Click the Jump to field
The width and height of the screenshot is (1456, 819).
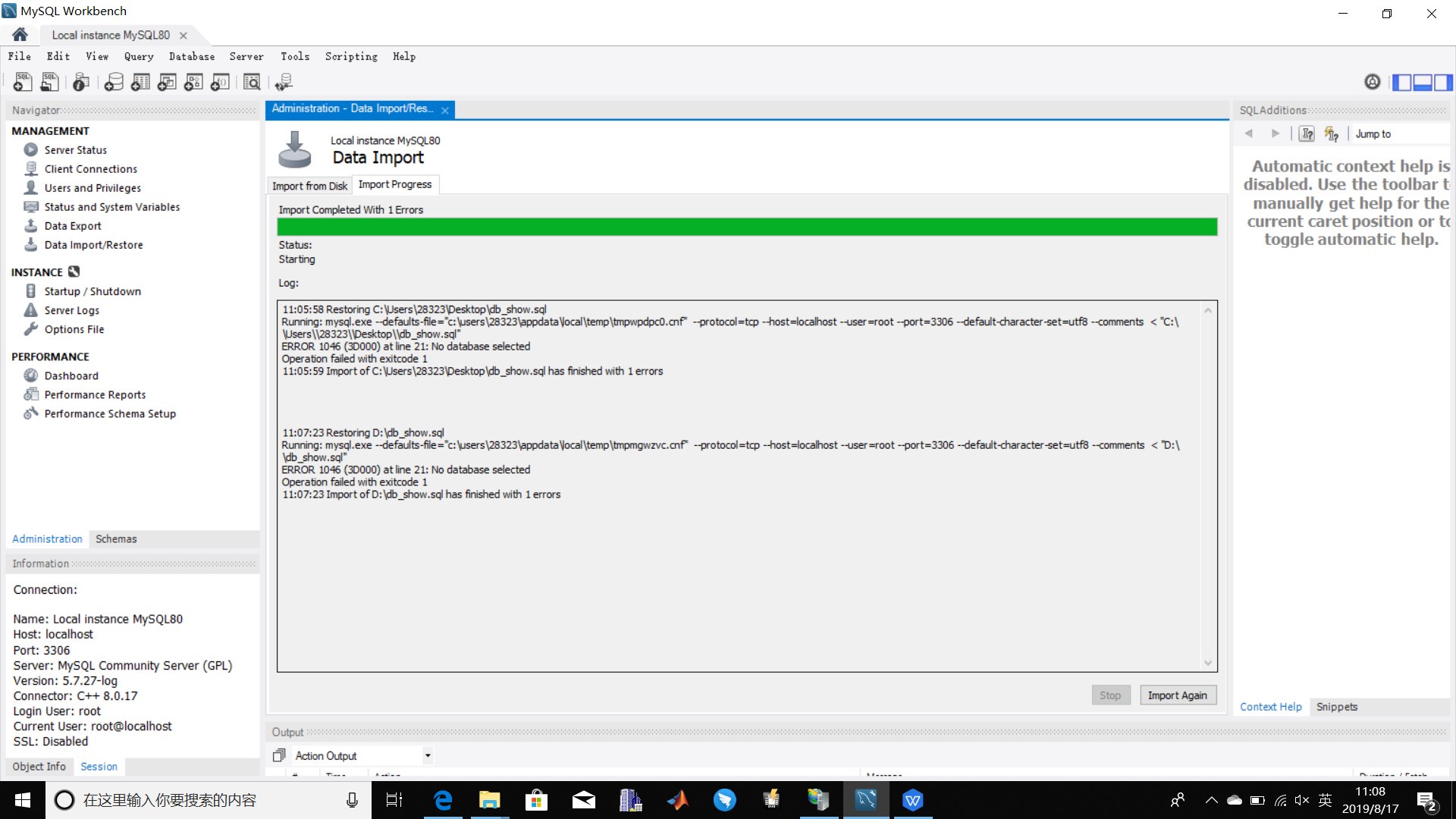1401,133
